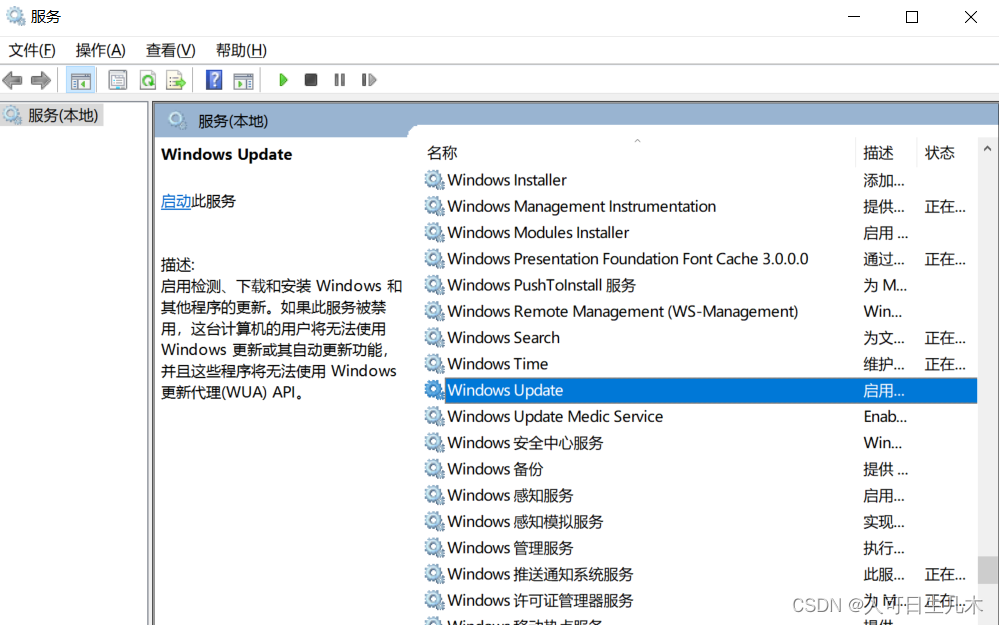Click gear icon of Windows Management Instrumentation
999x625 pixels.
[x=435, y=206]
